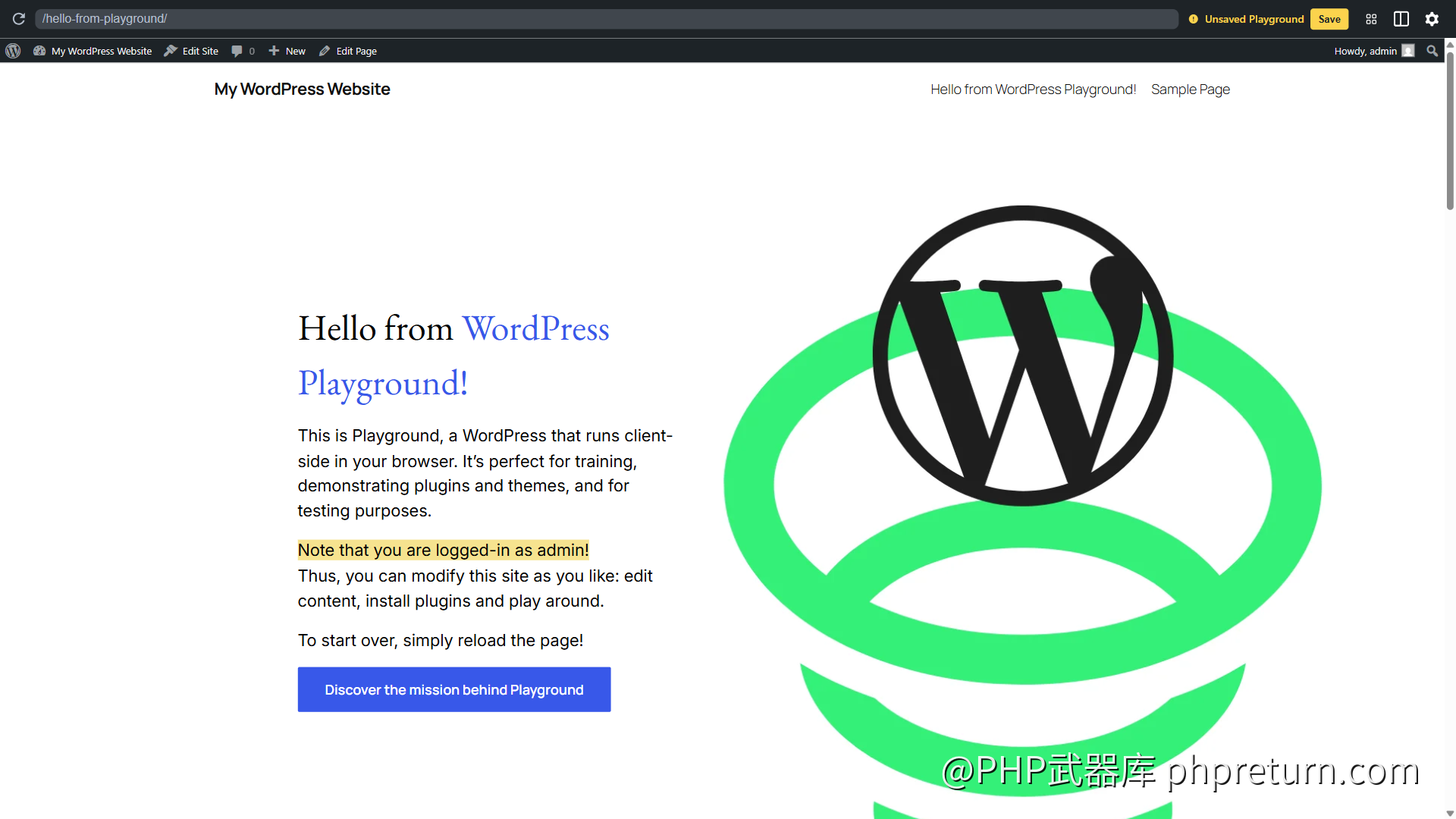The height and width of the screenshot is (819, 1456).
Task: Open Playground settings gear icon
Action: (1432, 19)
